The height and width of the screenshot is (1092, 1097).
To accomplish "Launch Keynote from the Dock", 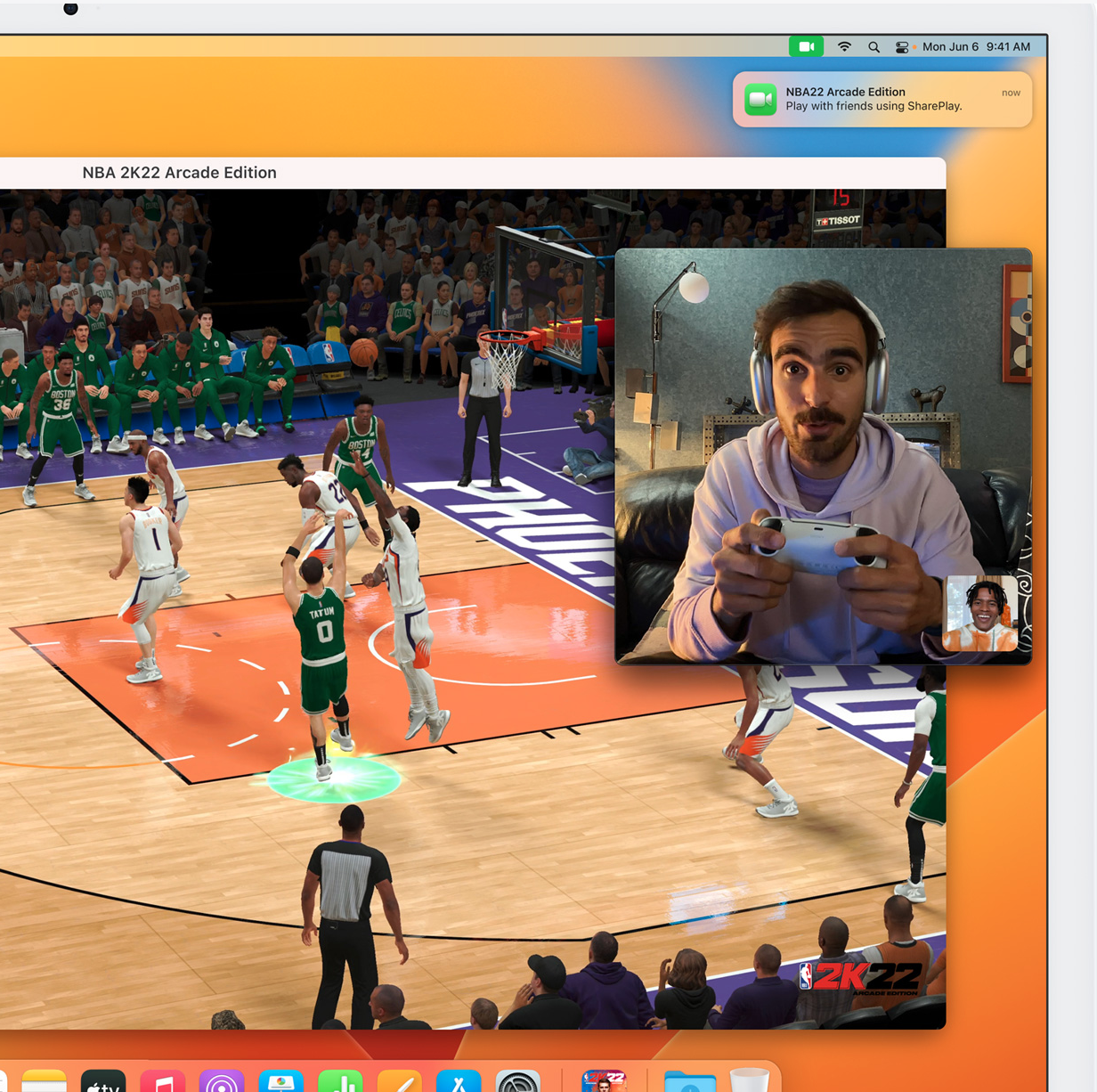I will point(281,1080).
